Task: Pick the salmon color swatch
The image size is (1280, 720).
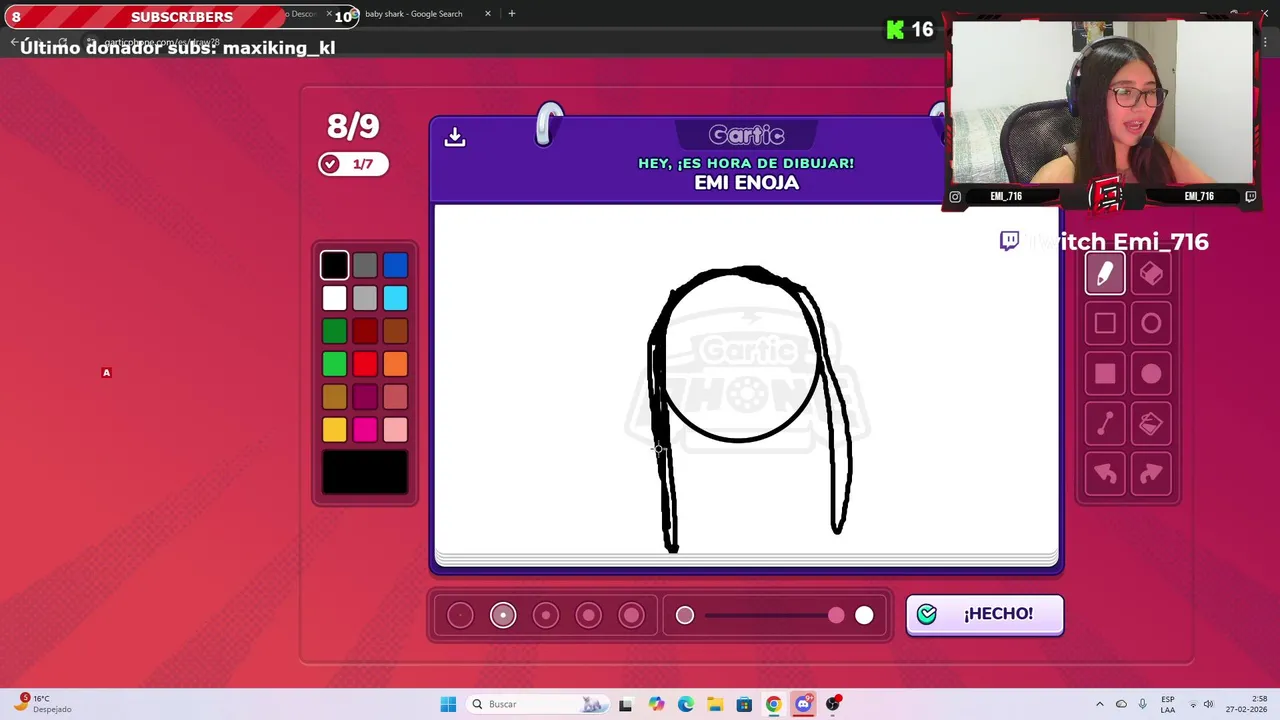Action: coord(395,397)
